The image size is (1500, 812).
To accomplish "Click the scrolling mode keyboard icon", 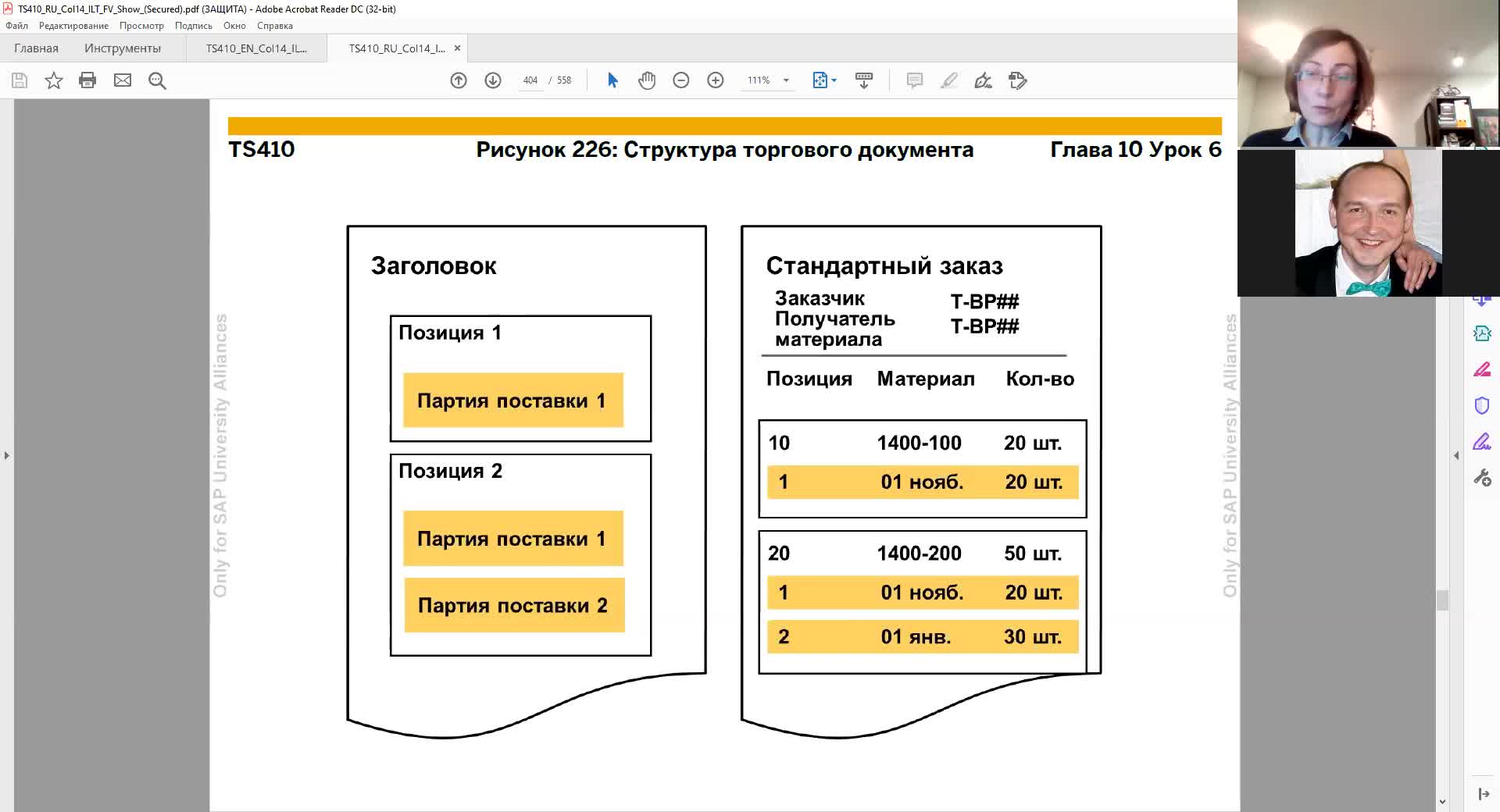I will coord(864,80).
